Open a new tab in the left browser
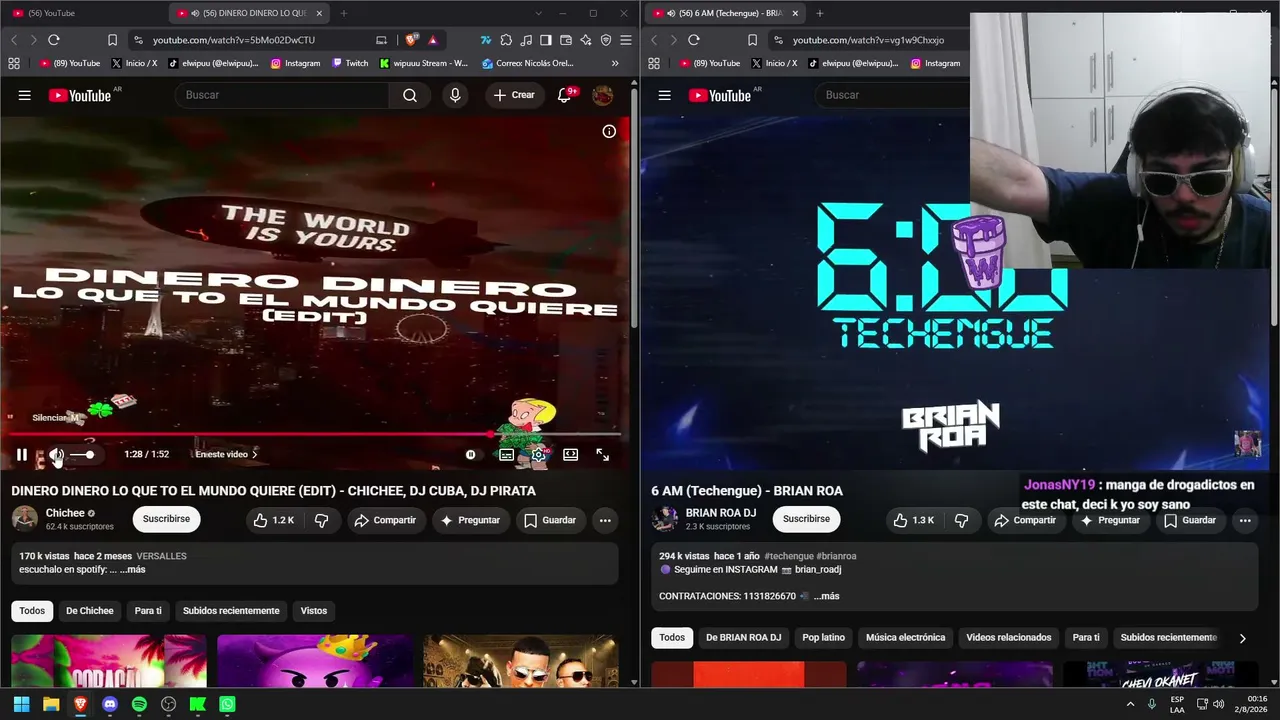Image resolution: width=1280 pixels, height=720 pixels. click(343, 13)
